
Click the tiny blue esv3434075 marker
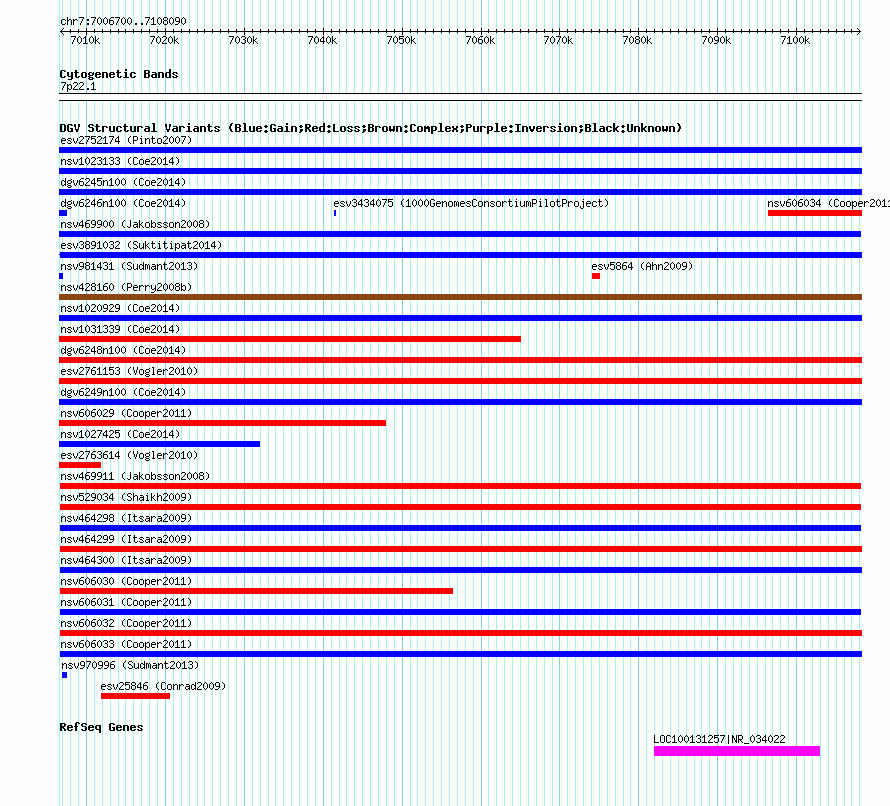click(x=335, y=213)
